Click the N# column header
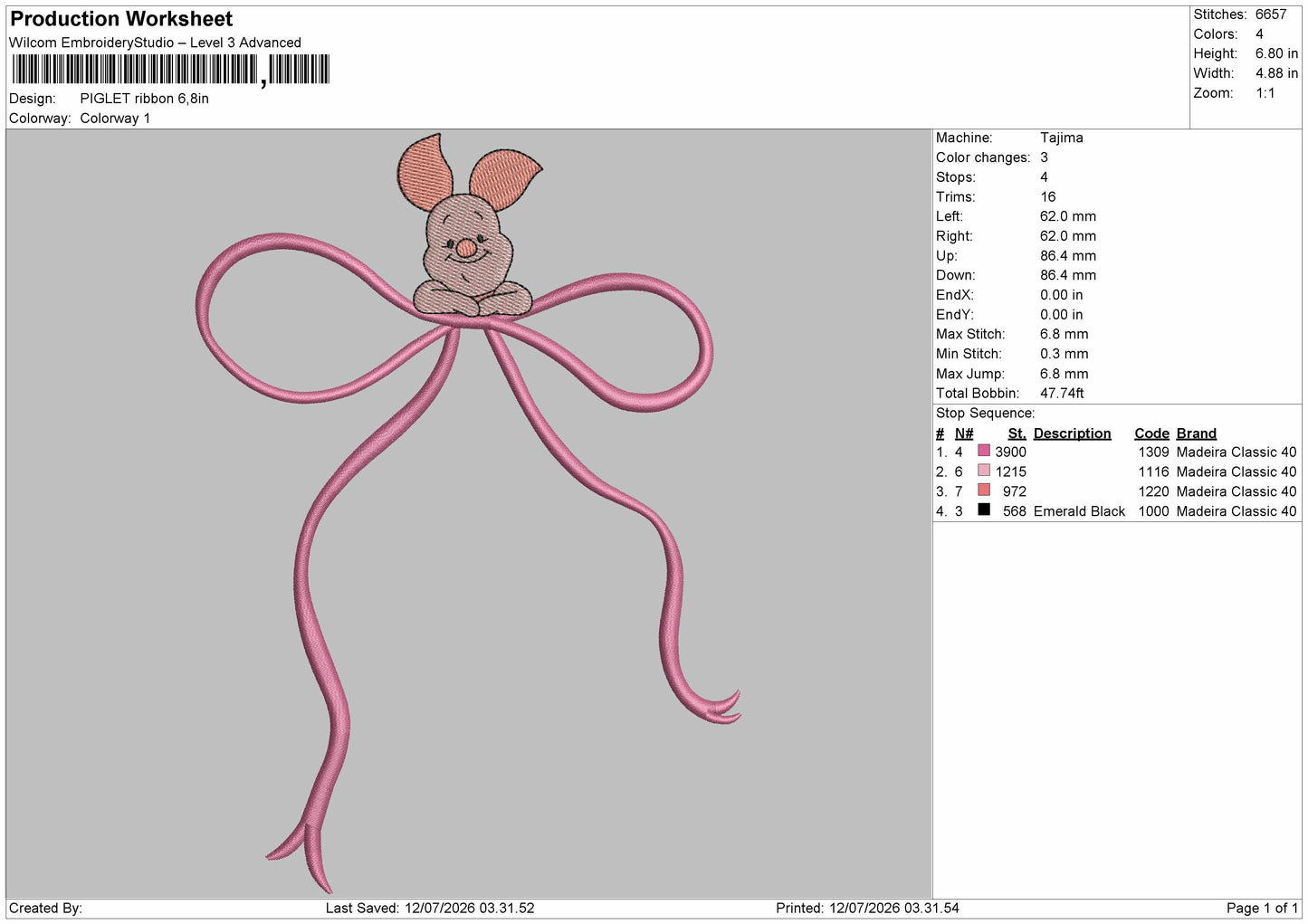 964,433
